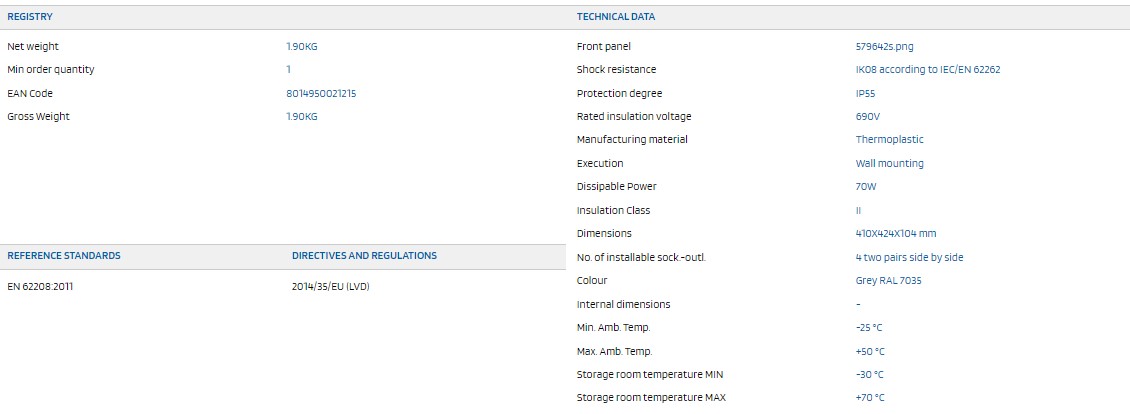Click the DIRECTIVES AND REGULATIONS header
The height and width of the screenshot is (414, 1130).
click(364, 255)
